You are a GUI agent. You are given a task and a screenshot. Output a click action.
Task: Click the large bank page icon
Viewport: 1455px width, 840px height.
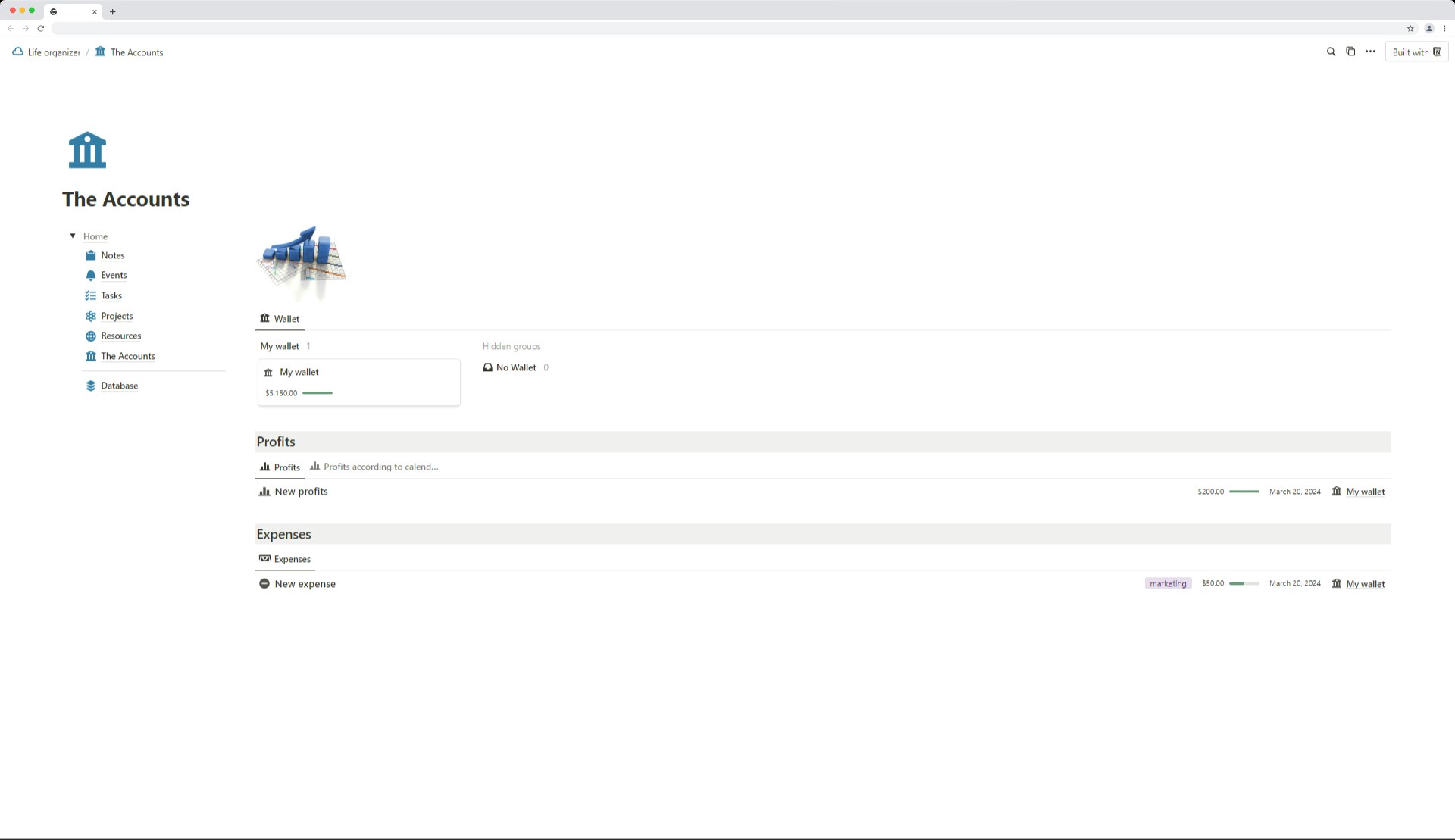(x=87, y=150)
